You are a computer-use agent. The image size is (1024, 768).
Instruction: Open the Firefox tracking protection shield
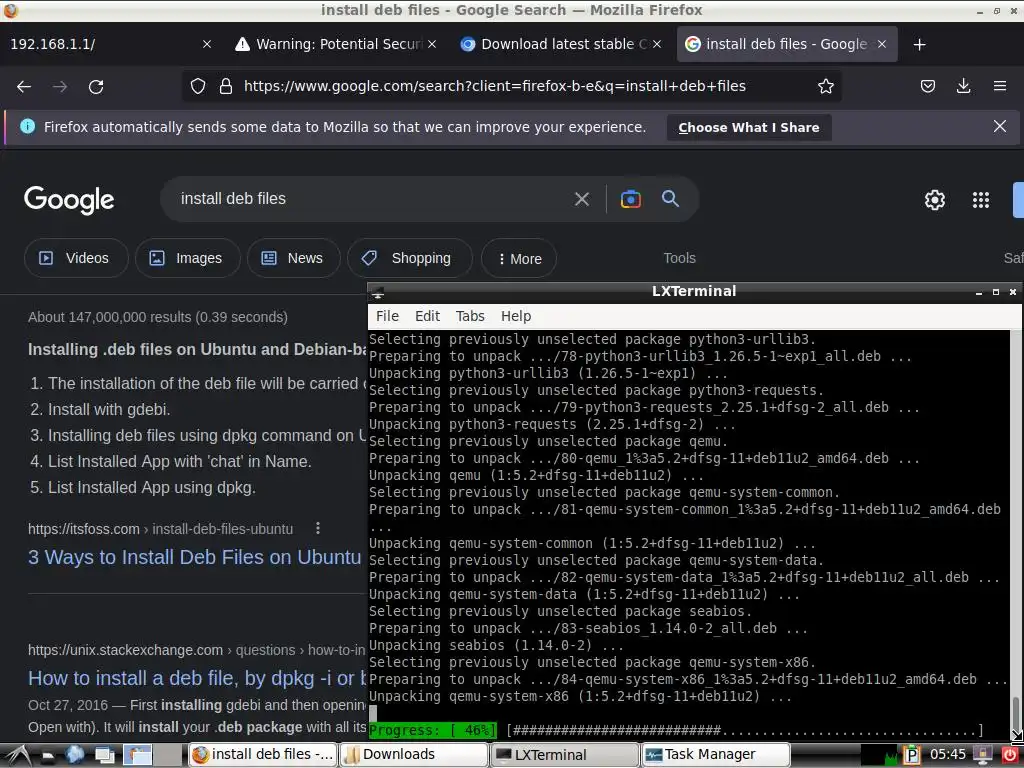[x=198, y=86]
